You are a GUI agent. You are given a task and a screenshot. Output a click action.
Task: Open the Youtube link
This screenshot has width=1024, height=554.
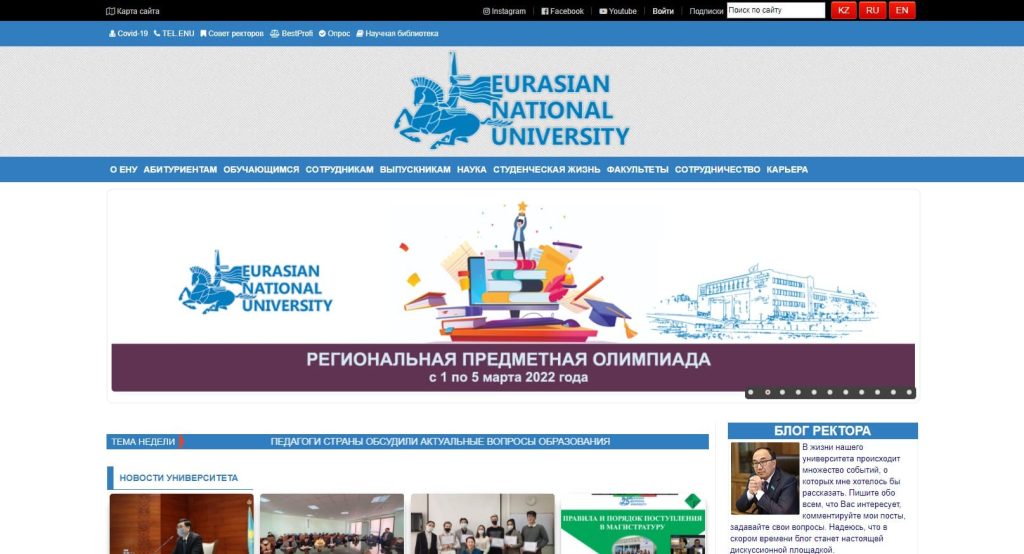point(618,11)
